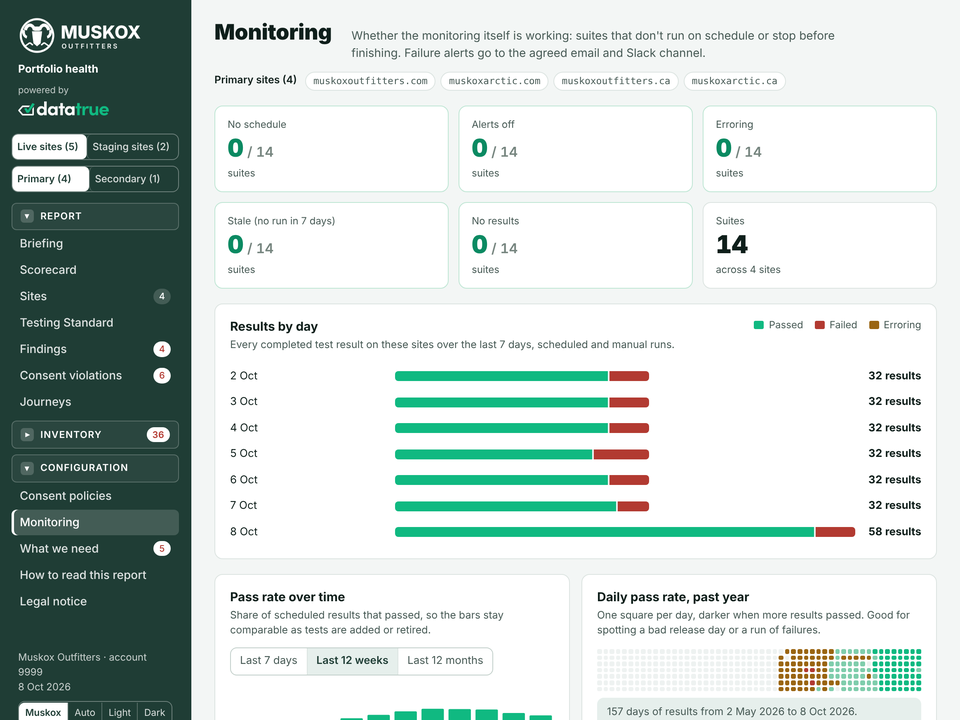The width and height of the screenshot is (960, 720).
Task: Click the Findings badge showing 4
Action: tap(162, 349)
